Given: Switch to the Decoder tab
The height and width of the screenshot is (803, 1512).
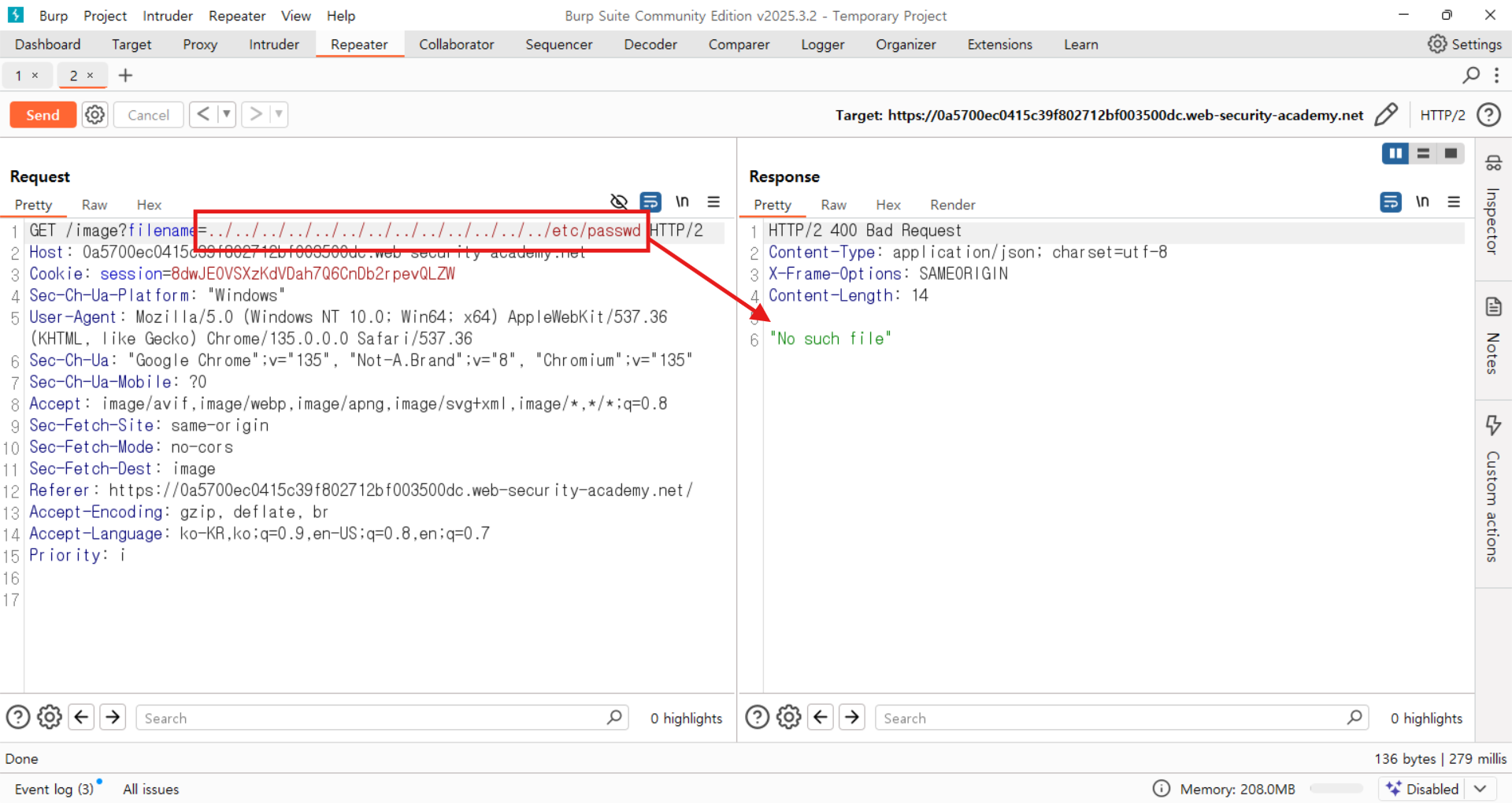Looking at the screenshot, I should [x=650, y=44].
